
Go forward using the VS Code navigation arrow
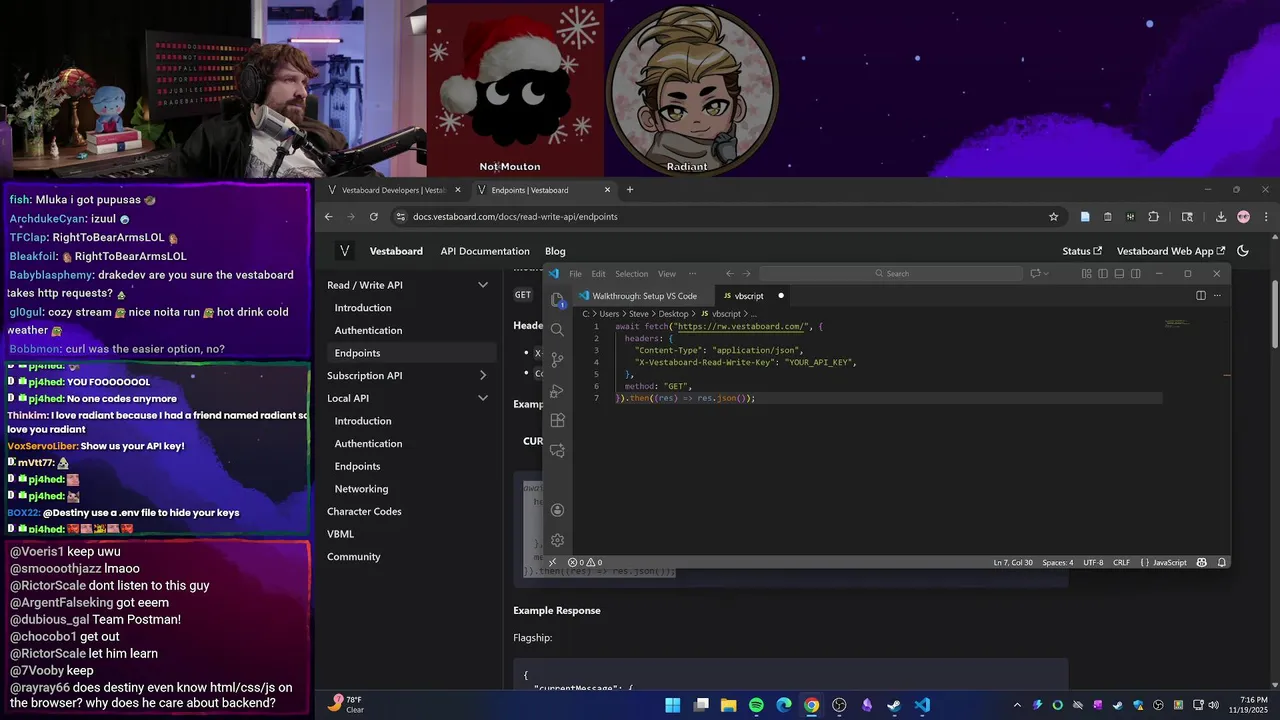coord(746,273)
